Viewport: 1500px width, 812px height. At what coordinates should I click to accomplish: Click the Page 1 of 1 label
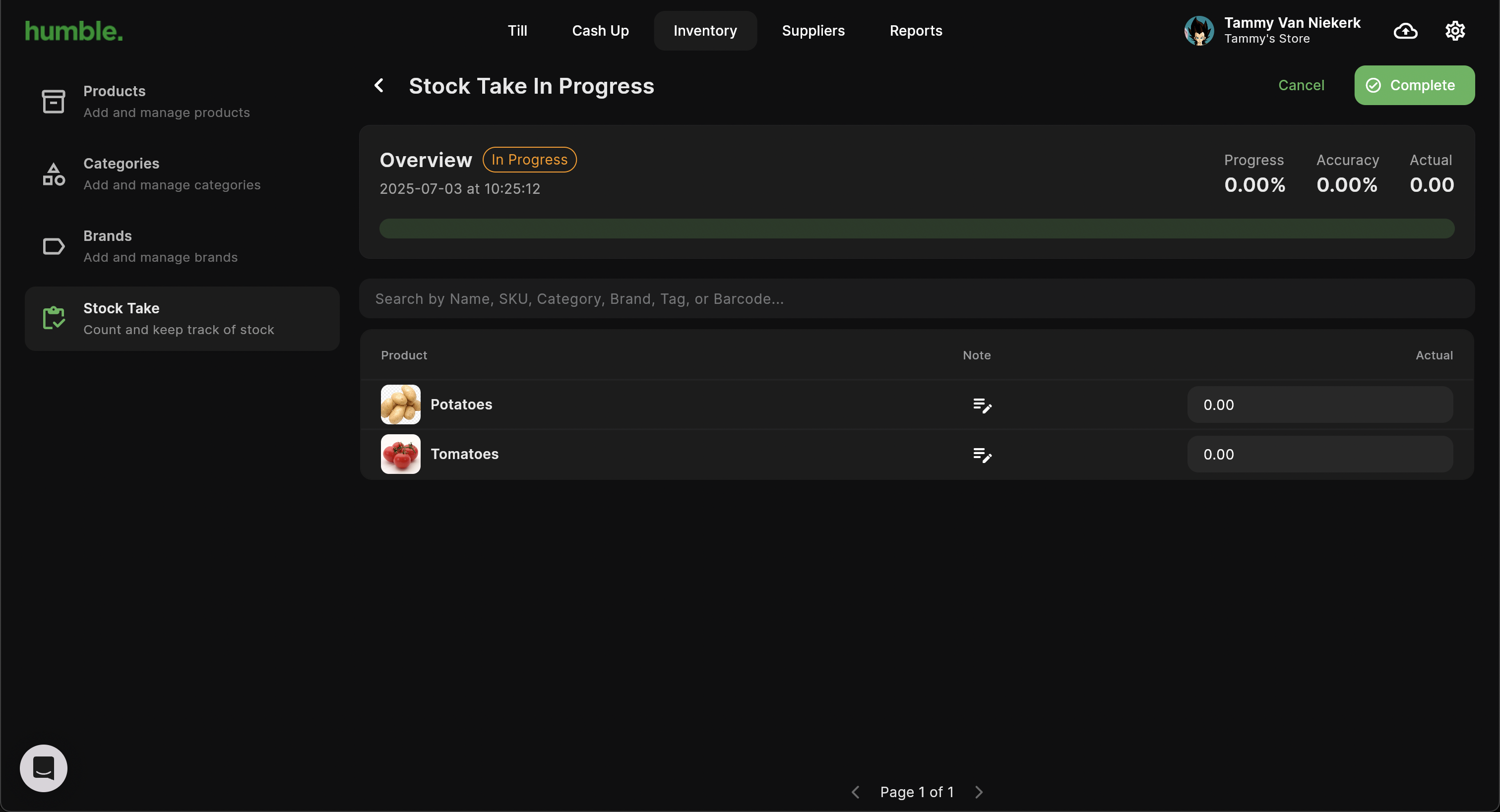coord(917,792)
